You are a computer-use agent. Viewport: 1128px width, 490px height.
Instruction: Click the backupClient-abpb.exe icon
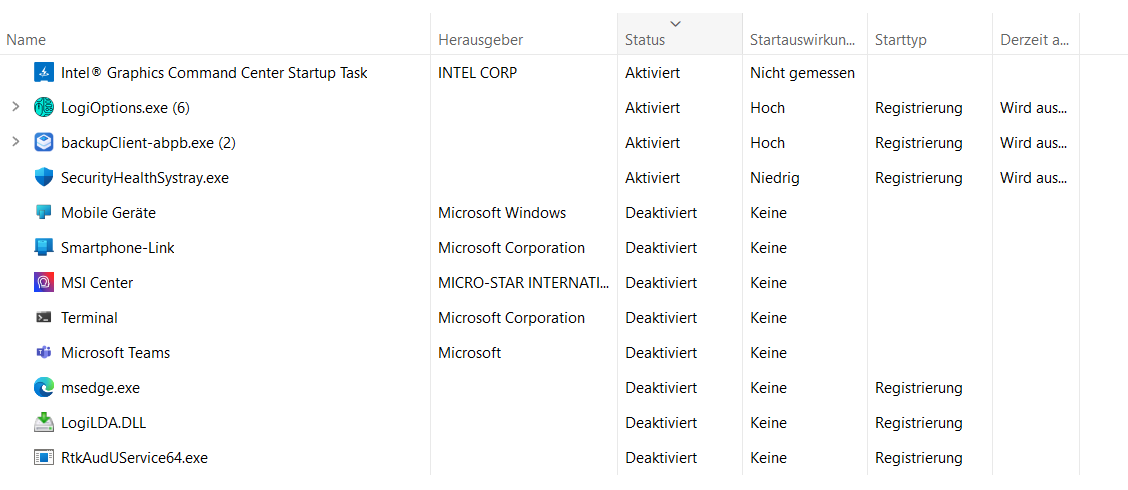(44, 143)
